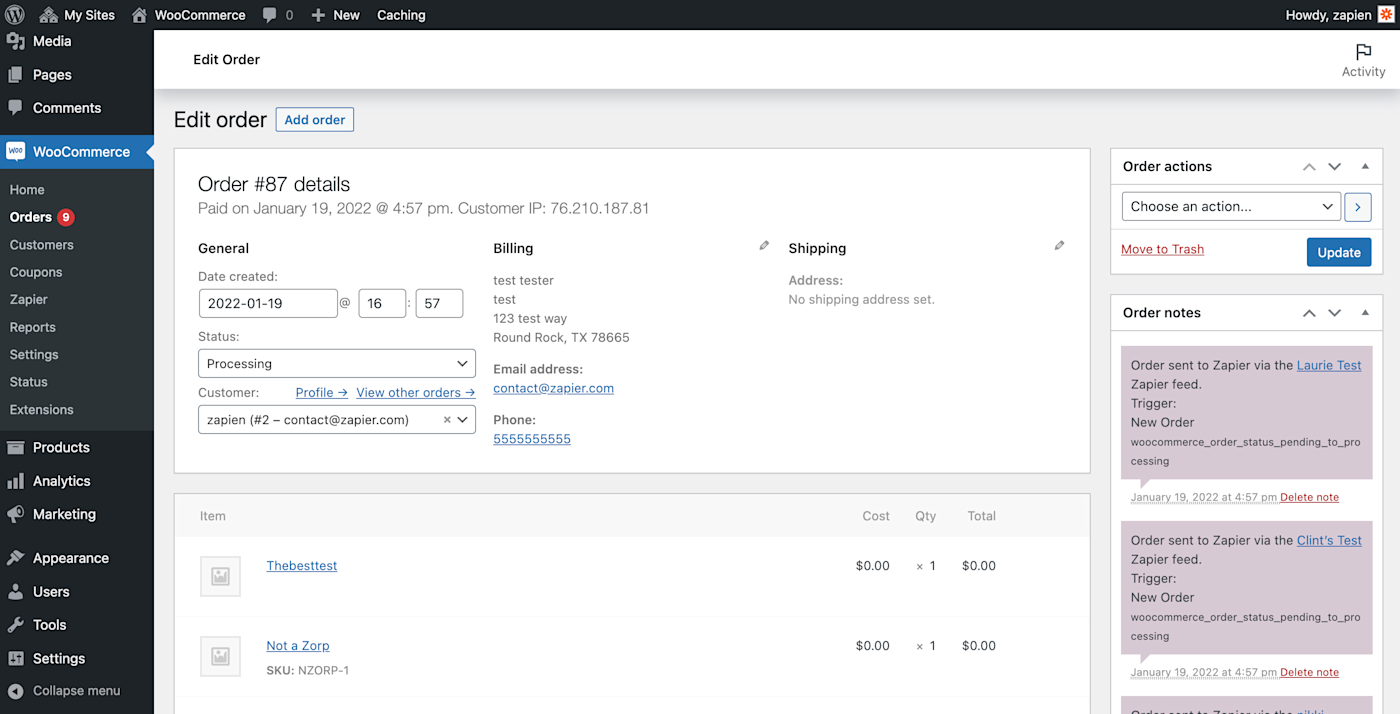Viewport: 1400px width, 714px height.
Task: Toggle the Order actions panel triangle
Action: tap(1365, 167)
